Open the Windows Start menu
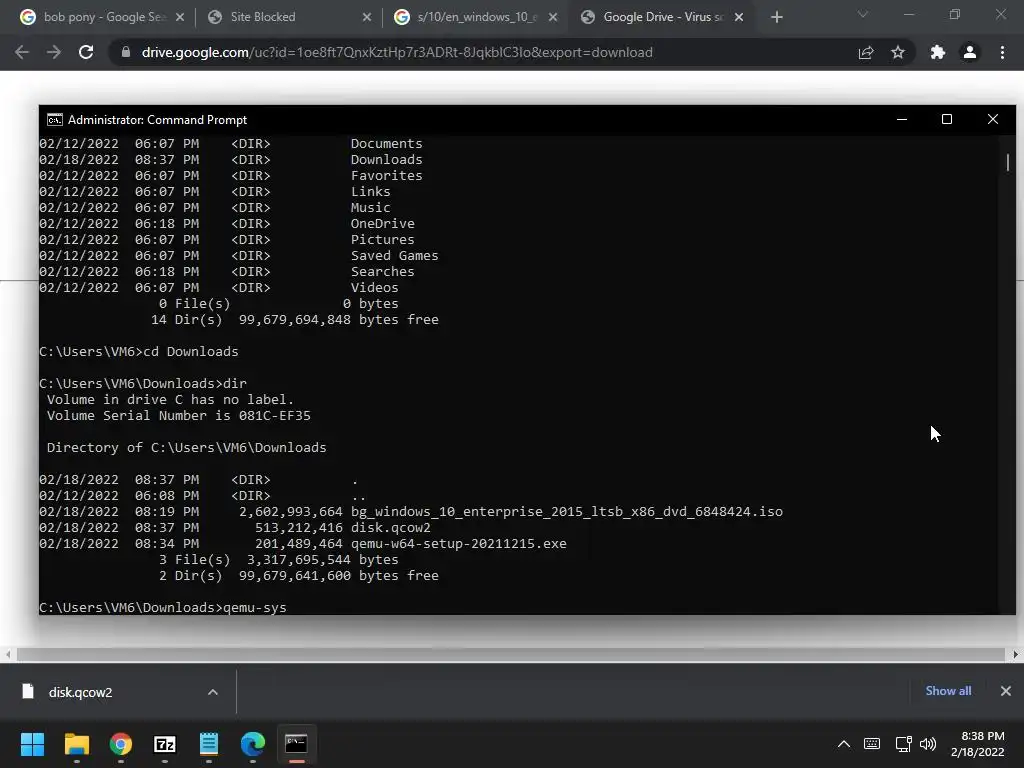1024x768 pixels. [x=33, y=744]
